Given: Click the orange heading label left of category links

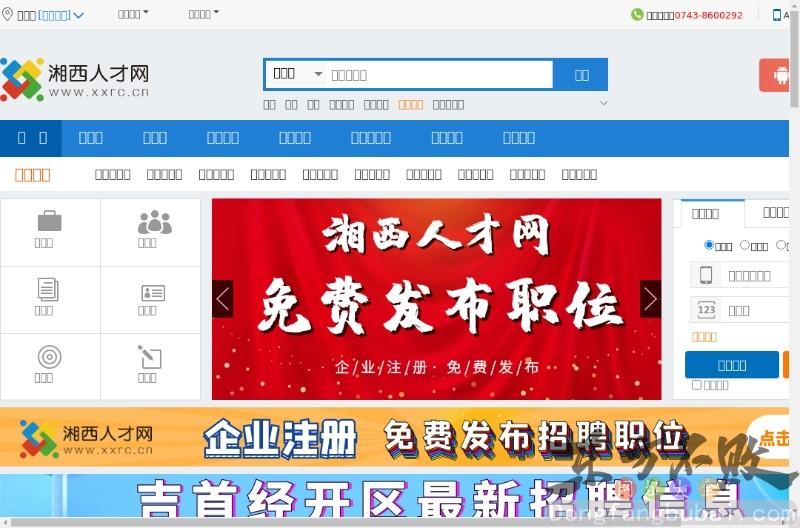Looking at the screenshot, I should tap(32, 175).
